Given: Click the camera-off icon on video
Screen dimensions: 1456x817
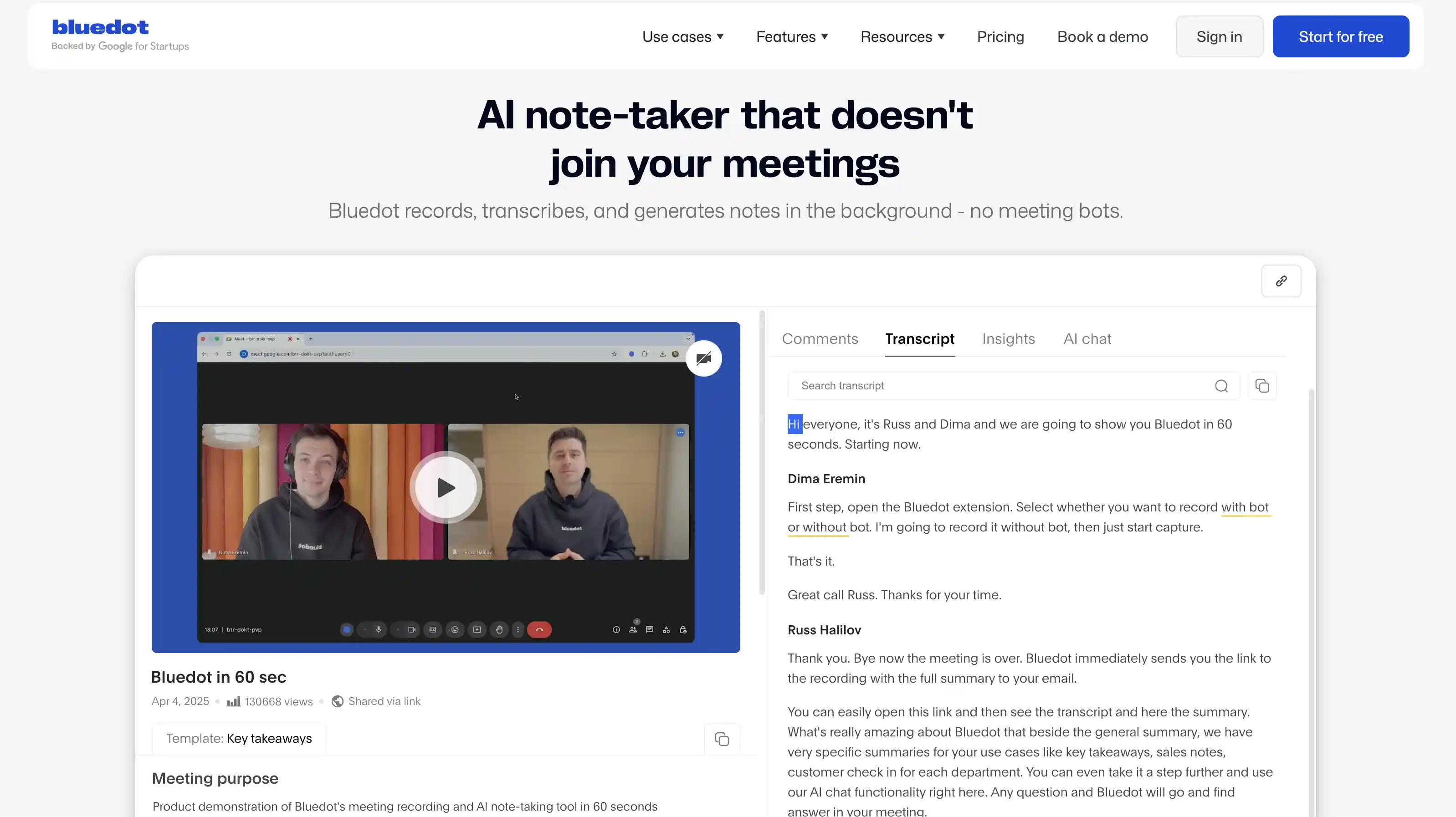Looking at the screenshot, I should 704,358.
